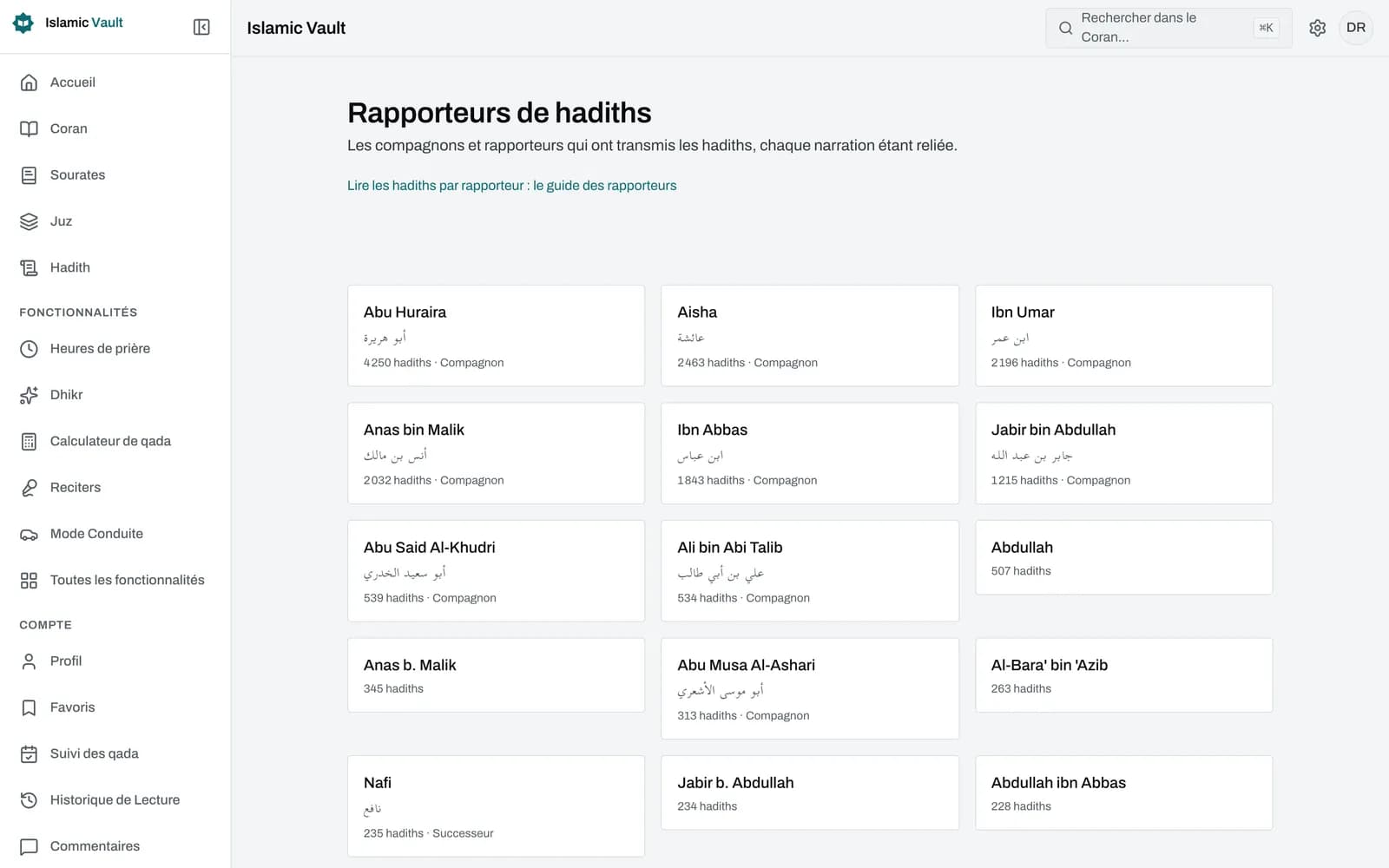Open the guide des rapporteurs link
The image size is (1389, 868).
511,186
